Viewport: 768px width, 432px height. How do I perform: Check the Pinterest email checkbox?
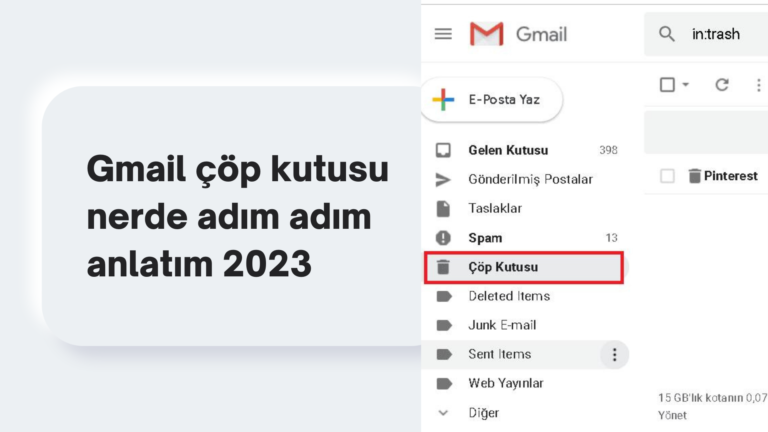click(667, 176)
